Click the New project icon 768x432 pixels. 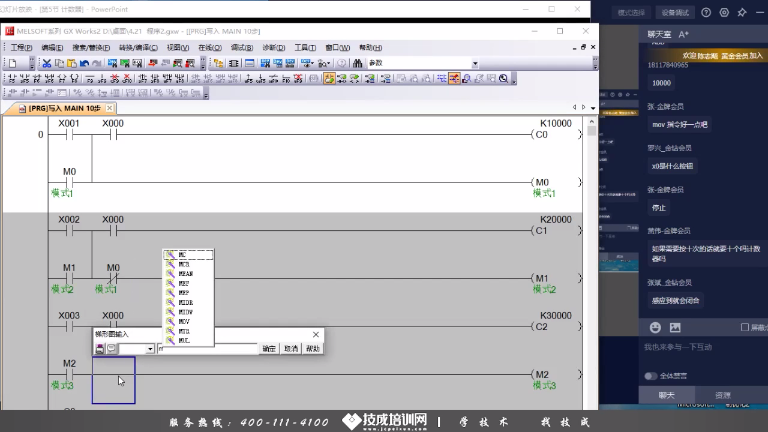pos(13,63)
